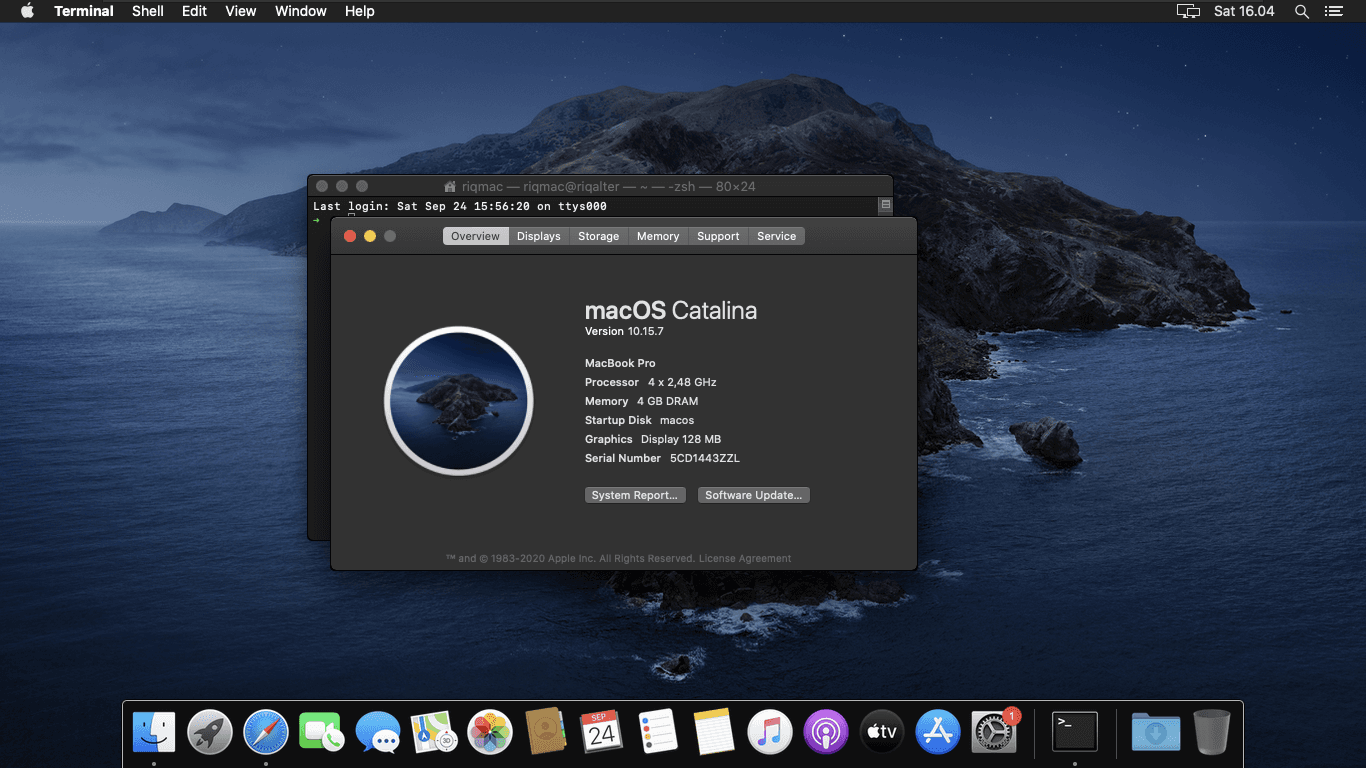Click the Last login line in Terminal

(x=460, y=206)
